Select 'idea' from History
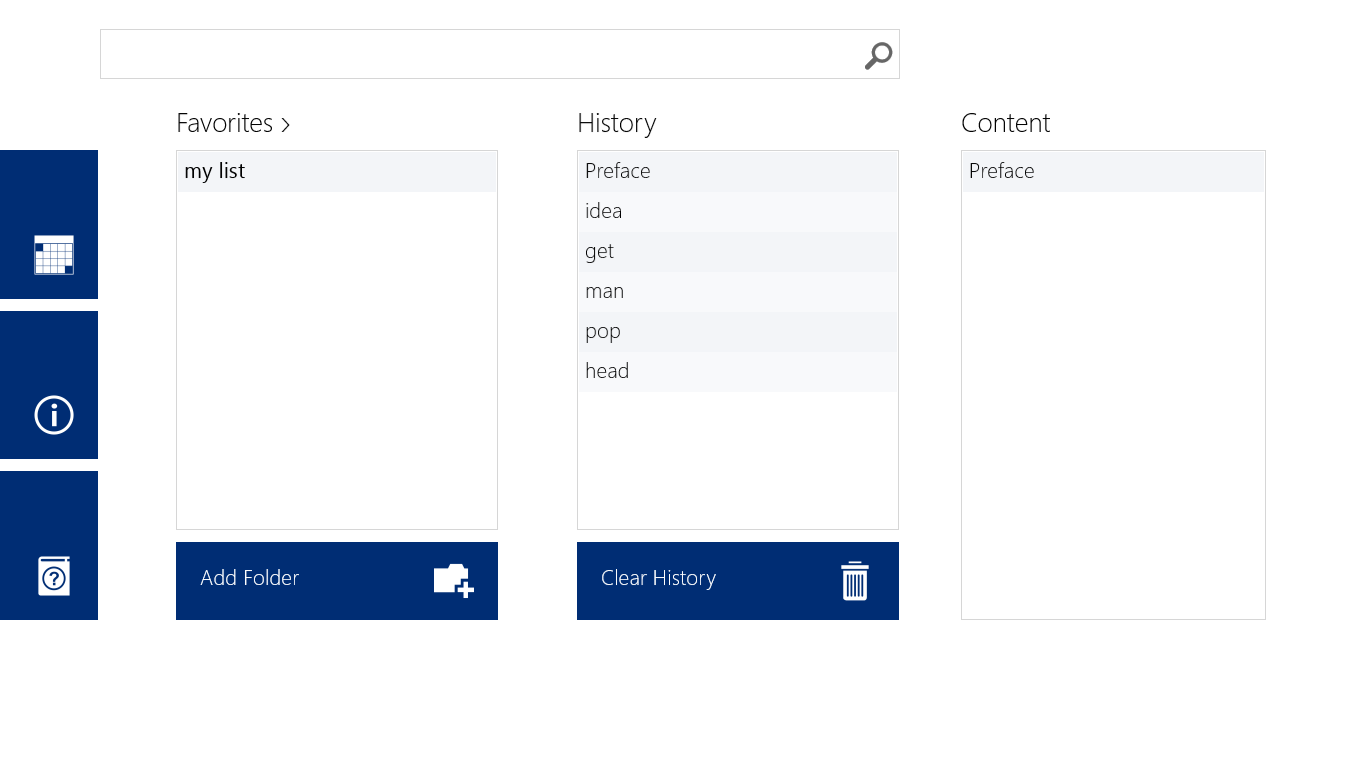This screenshot has height=768, width=1366. 737,211
